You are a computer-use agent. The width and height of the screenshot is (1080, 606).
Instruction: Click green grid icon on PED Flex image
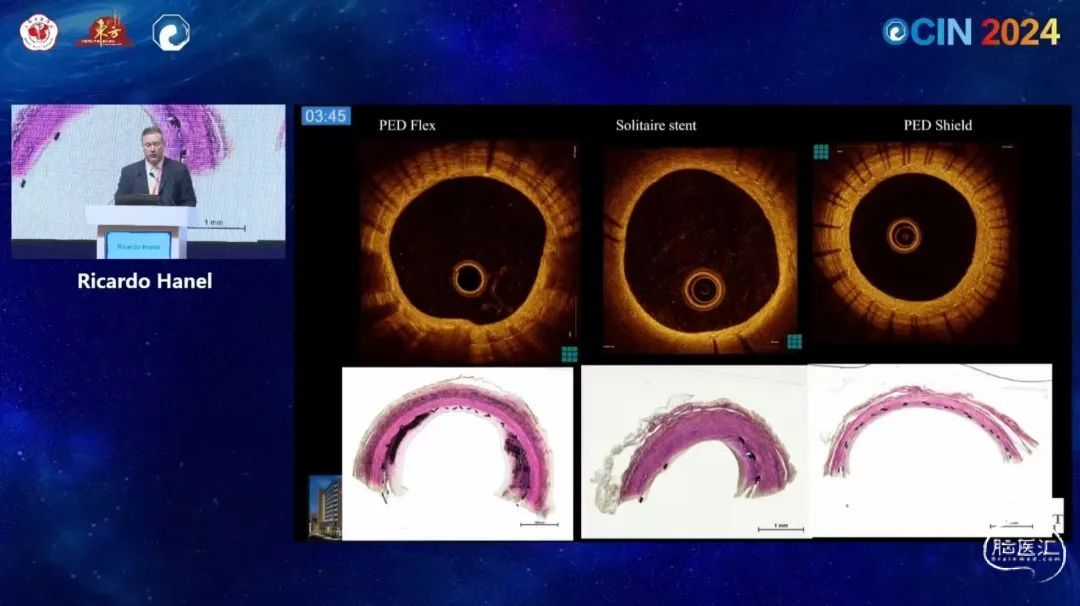coord(570,354)
